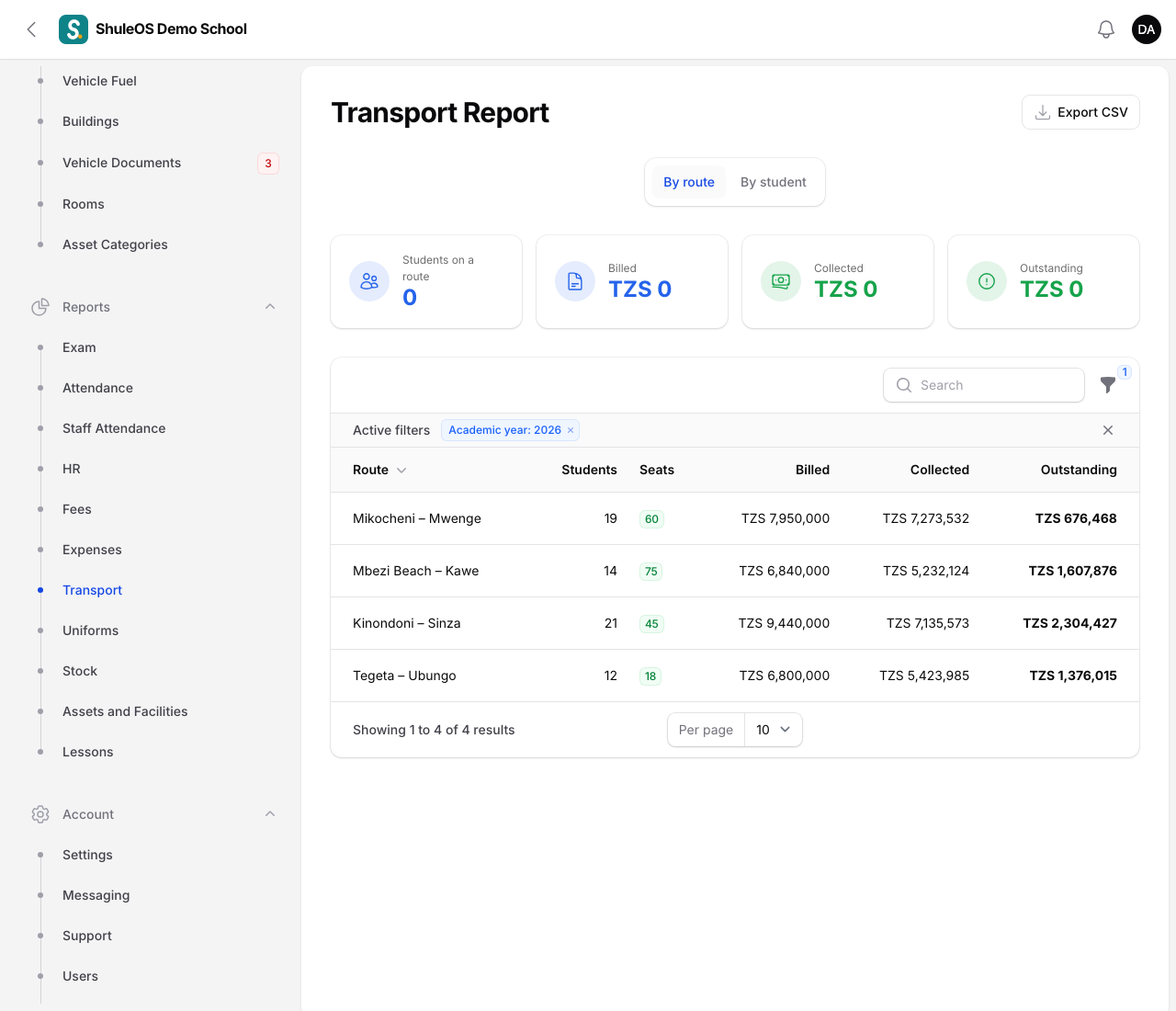Switch to the By student tab
The width and height of the screenshot is (1176, 1011).
(x=774, y=182)
